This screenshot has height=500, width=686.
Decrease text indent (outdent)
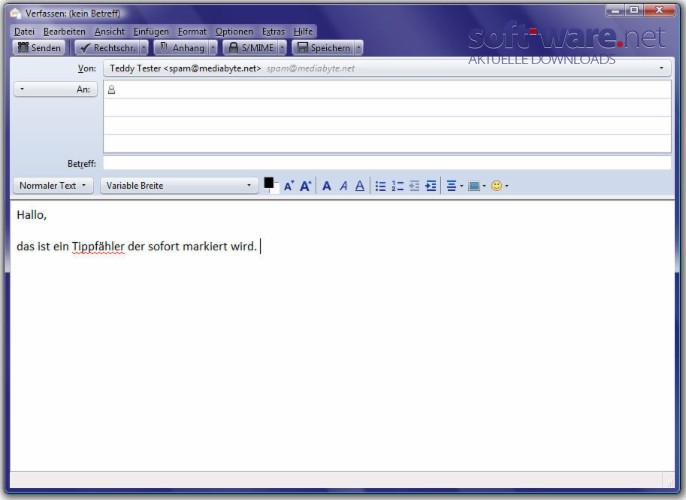point(414,186)
